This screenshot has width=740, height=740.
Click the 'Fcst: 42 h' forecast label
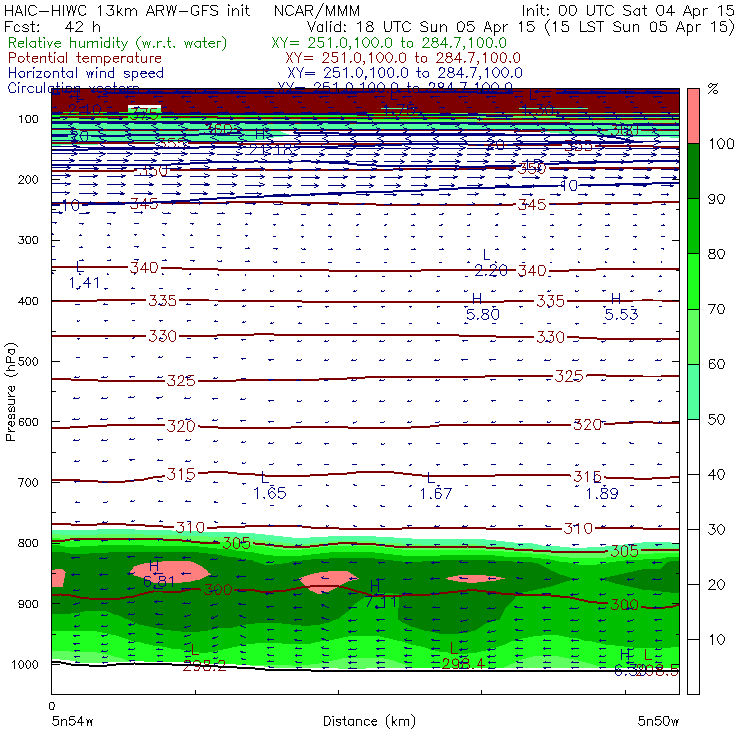(52, 27)
